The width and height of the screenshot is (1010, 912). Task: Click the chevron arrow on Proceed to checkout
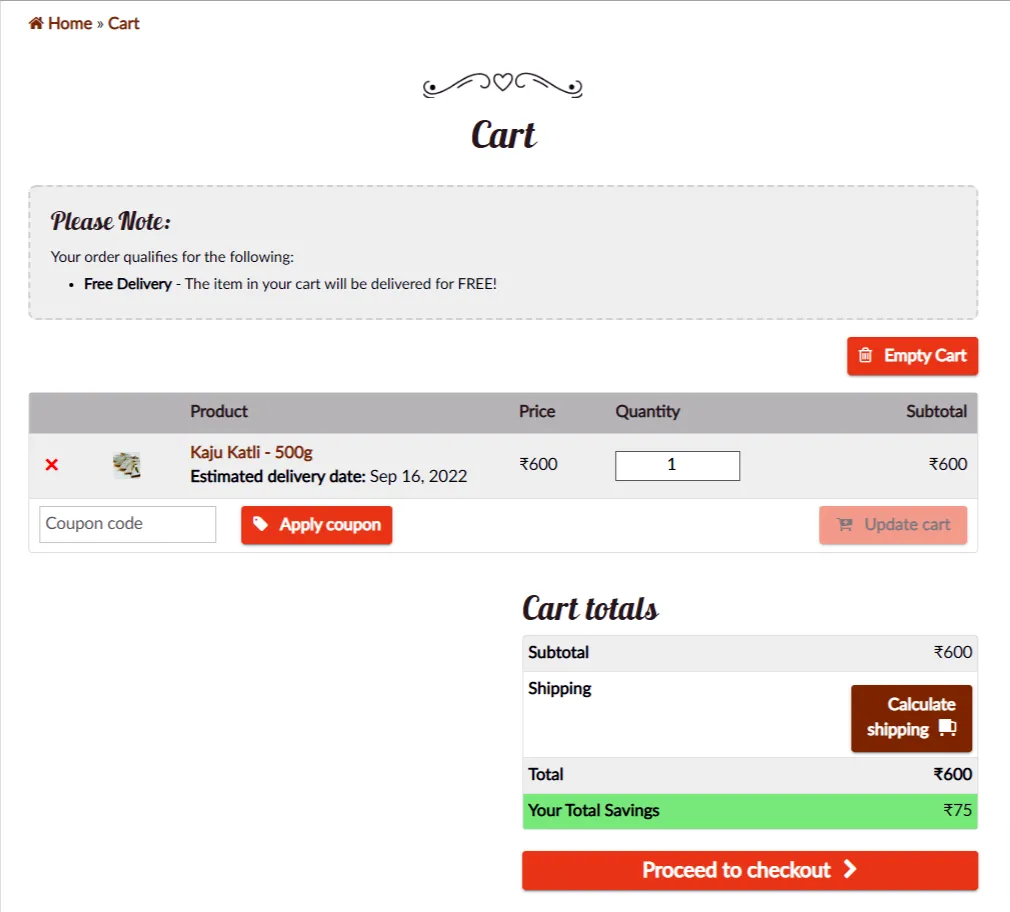[850, 870]
